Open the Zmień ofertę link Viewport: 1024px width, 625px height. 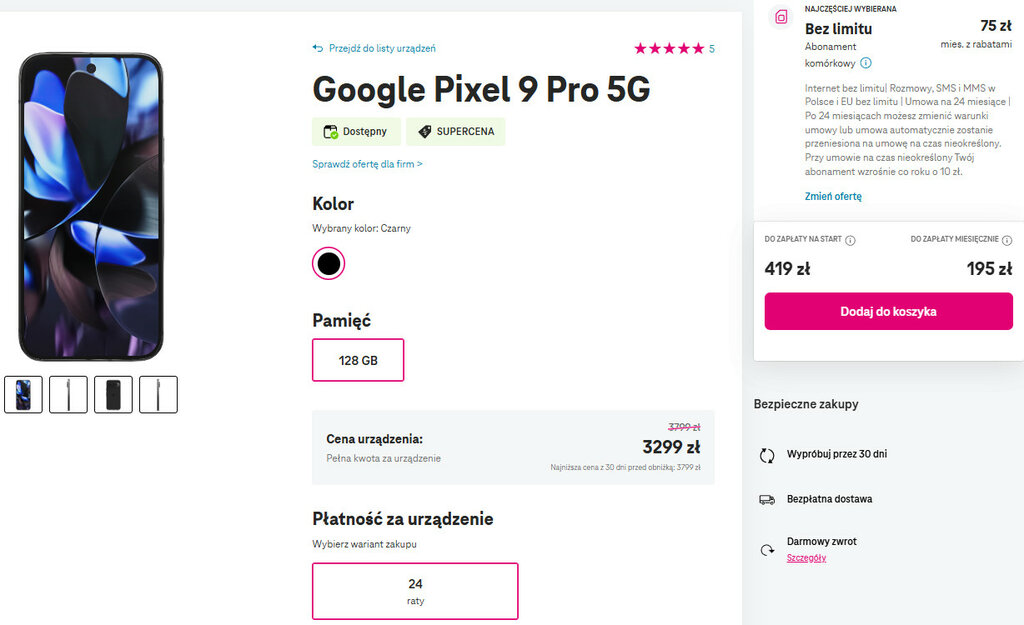pyautogui.click(x=833, y=196)
